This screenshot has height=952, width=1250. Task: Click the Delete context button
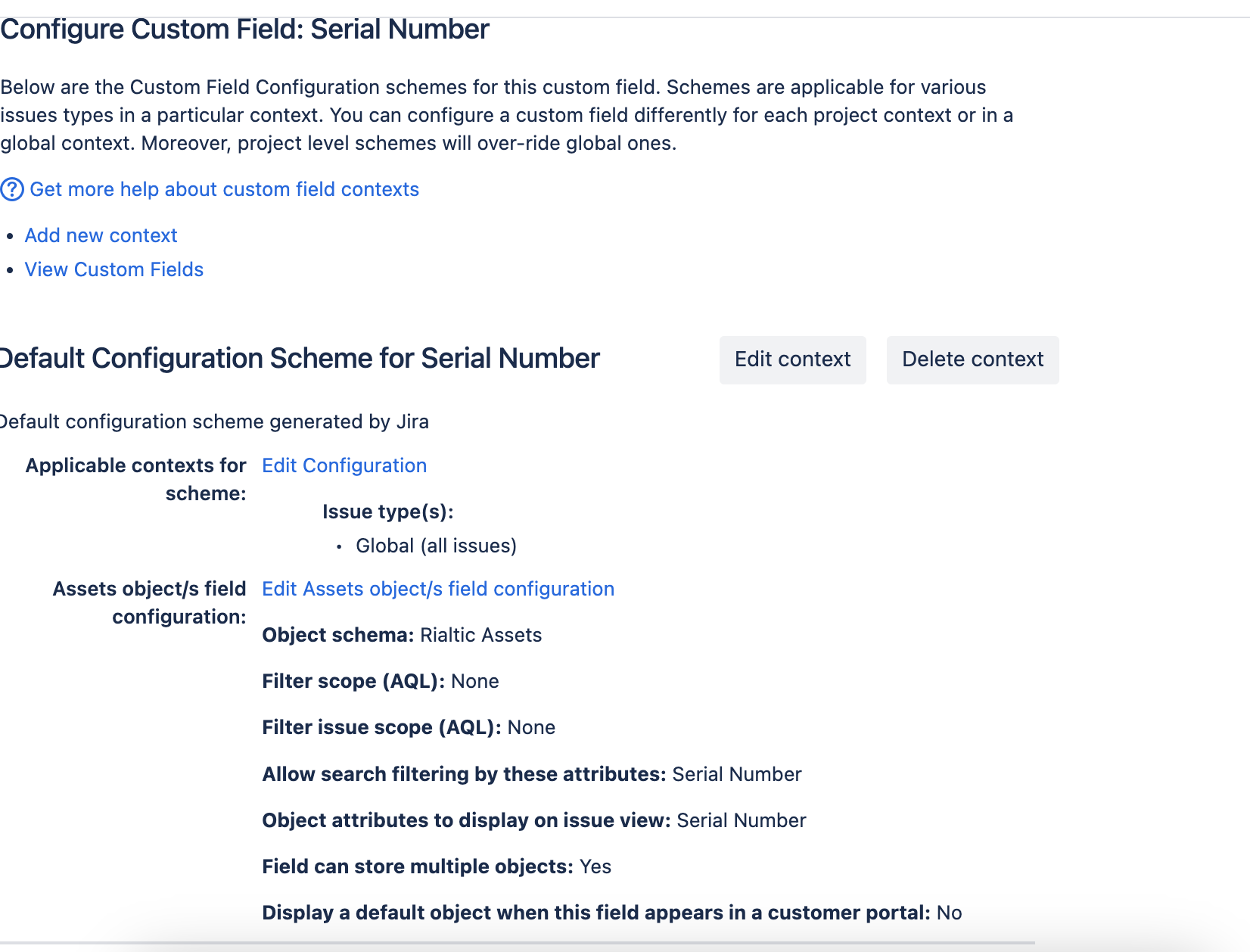pos(972,359)
